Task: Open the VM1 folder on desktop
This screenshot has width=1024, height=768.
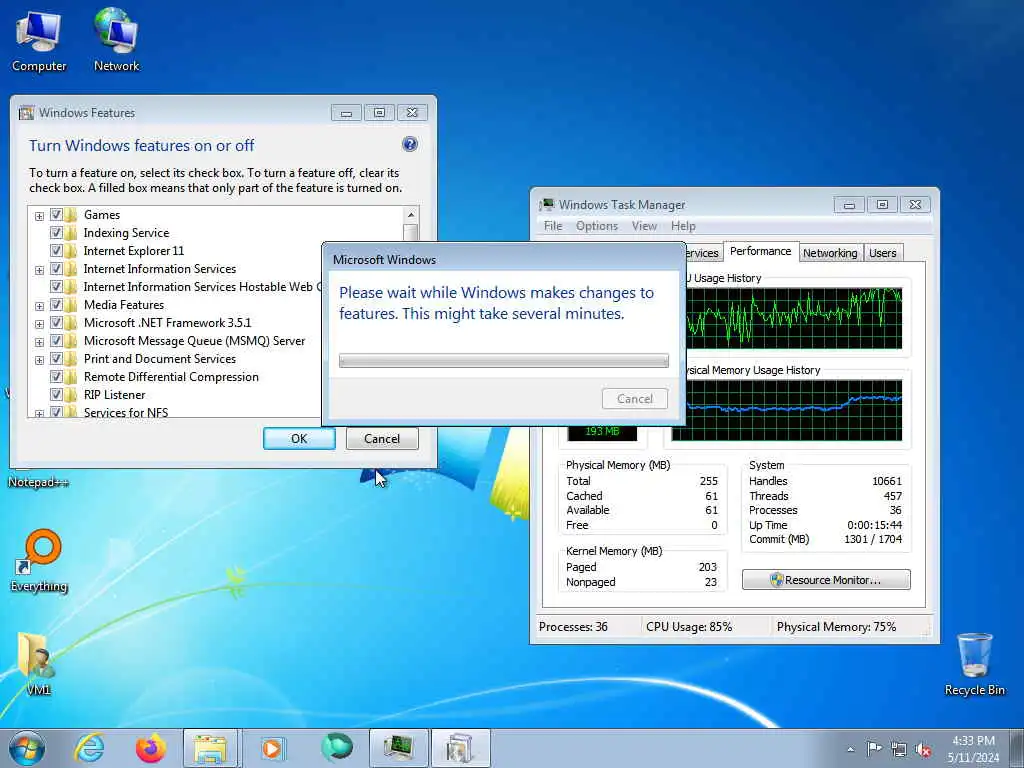Action: click(38, 663)
